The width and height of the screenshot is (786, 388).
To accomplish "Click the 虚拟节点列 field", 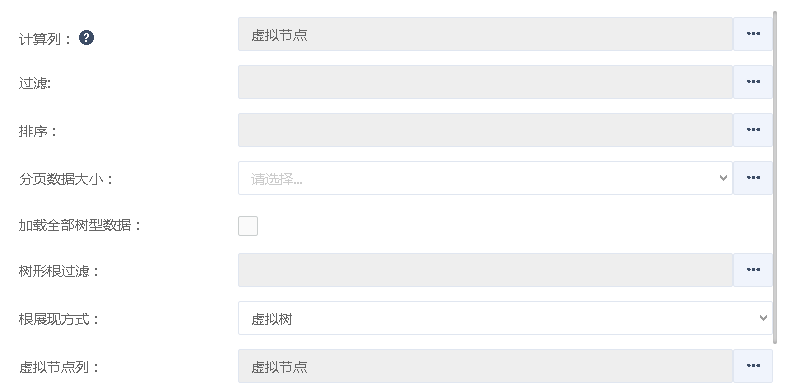I will 485,366.
